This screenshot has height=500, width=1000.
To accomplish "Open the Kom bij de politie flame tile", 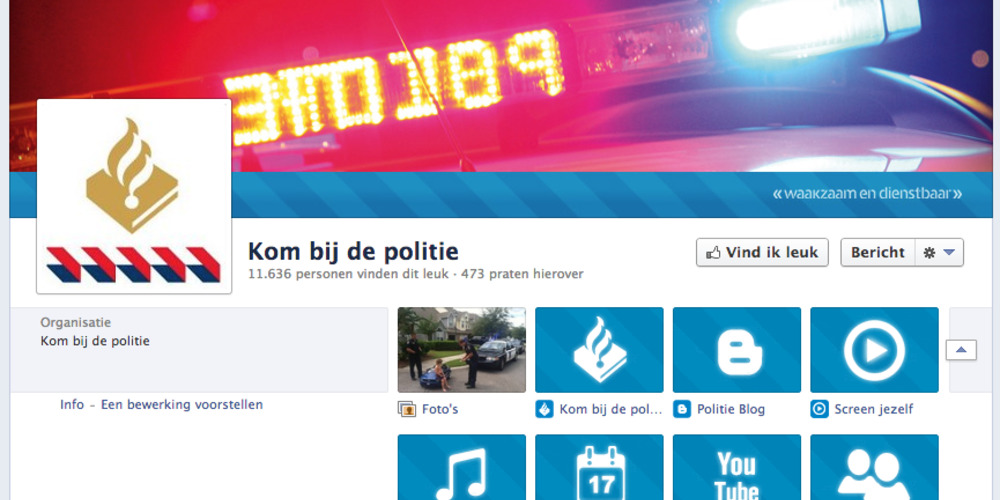I will coord(599,349).
